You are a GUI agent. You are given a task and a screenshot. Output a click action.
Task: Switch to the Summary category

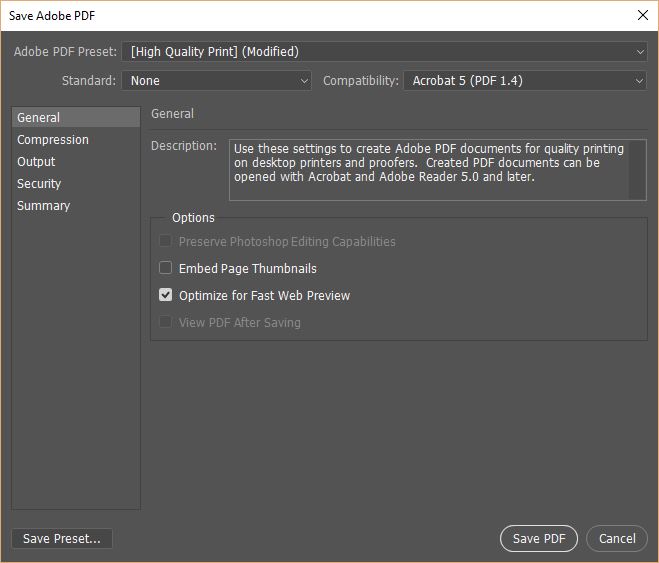click(x=76, y=206)
